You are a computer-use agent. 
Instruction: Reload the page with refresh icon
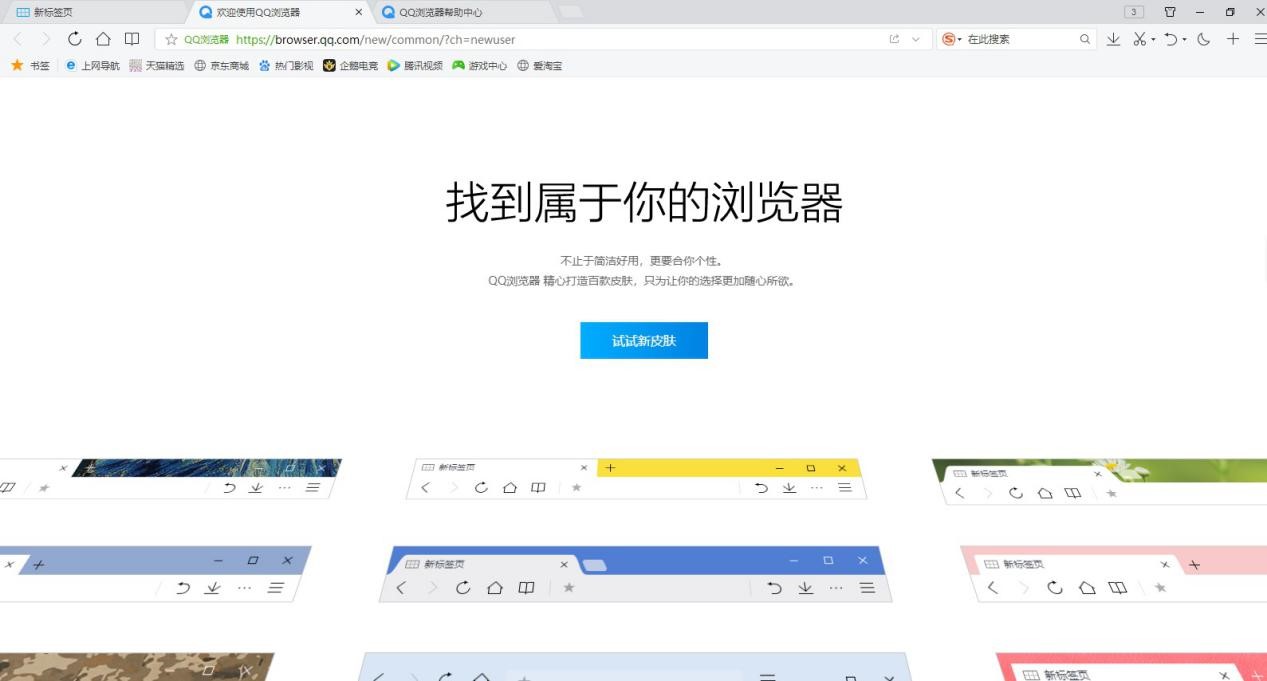[74, 39]
